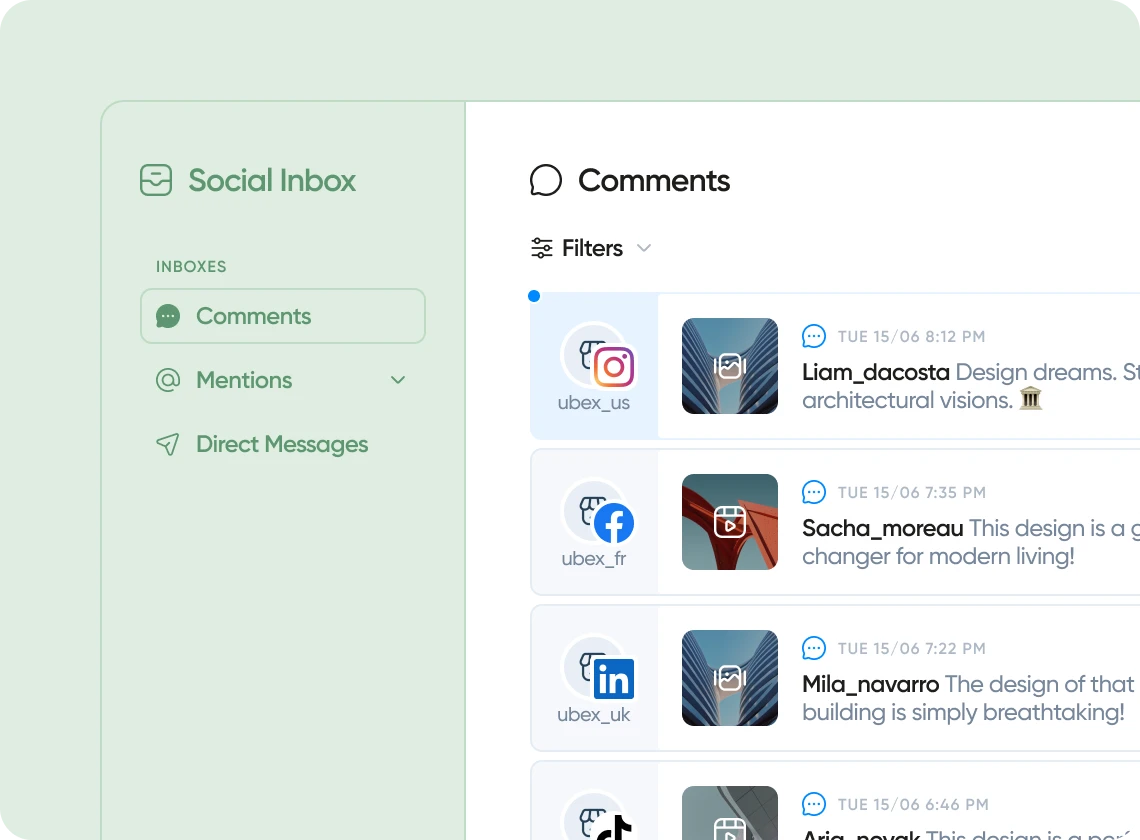1140x840 pixels.
Task: Open the post thumbnail in Mila_navarro's comment
Action: (x=730, y=678)
